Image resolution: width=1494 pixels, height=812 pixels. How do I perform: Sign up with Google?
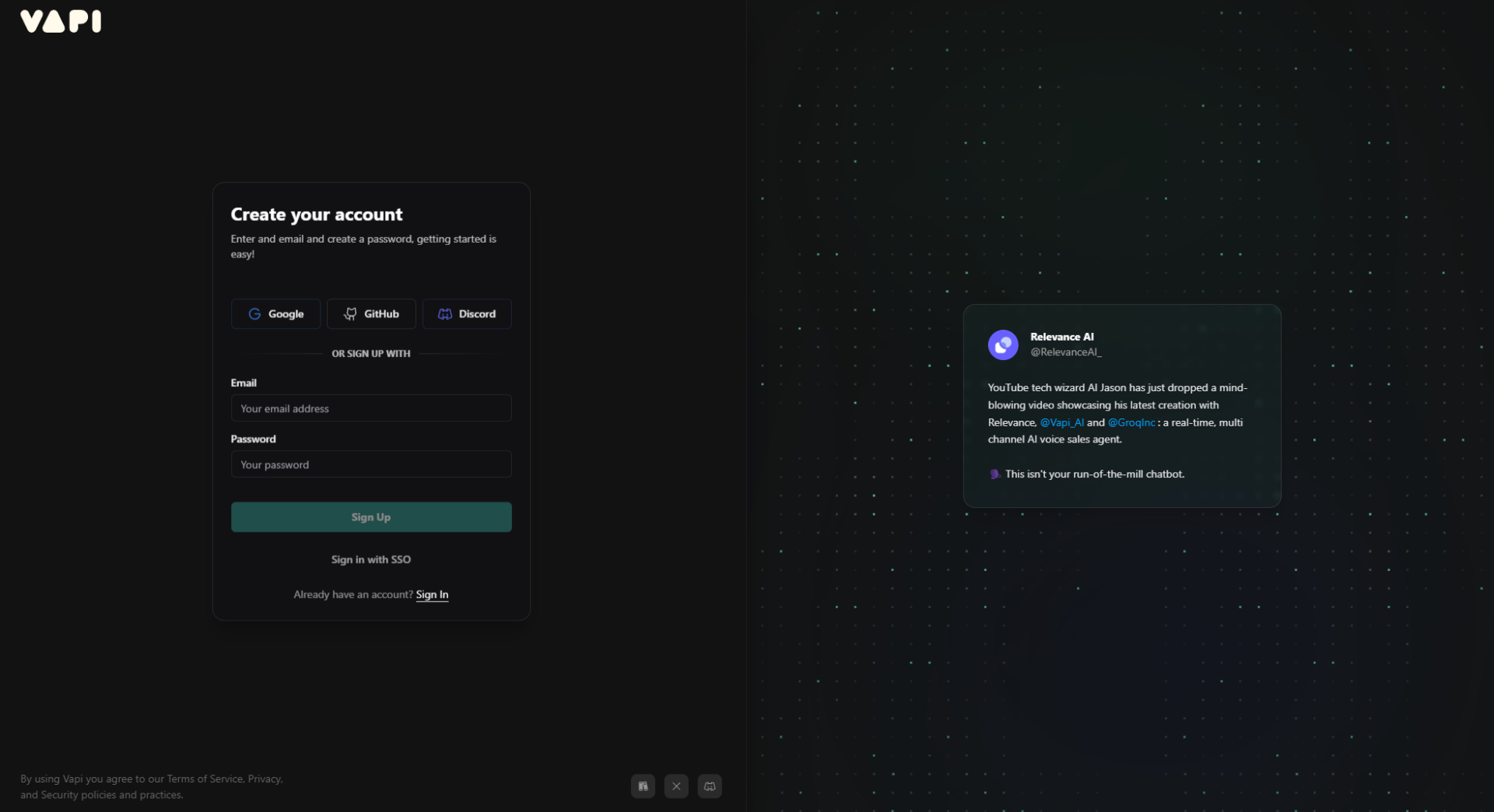point(275,314)
